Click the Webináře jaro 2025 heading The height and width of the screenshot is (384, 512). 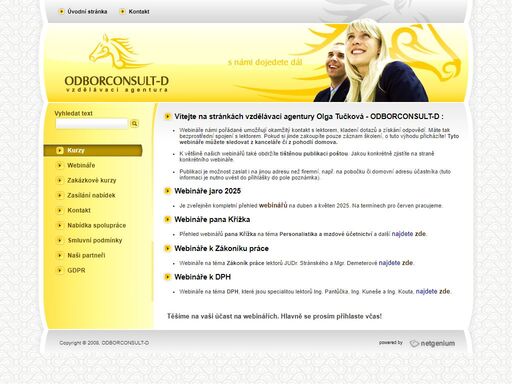click(207, 191)
